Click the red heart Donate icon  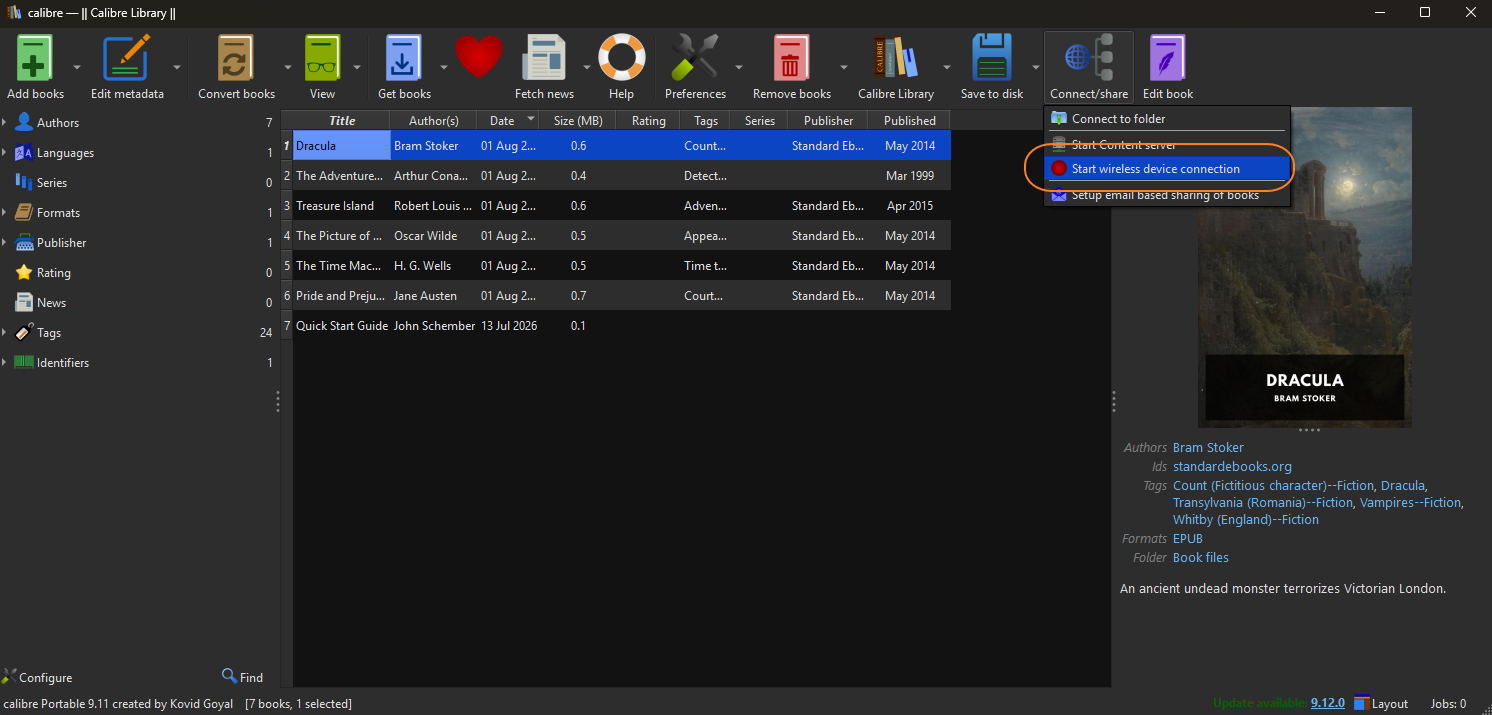[x=479, y=58]
